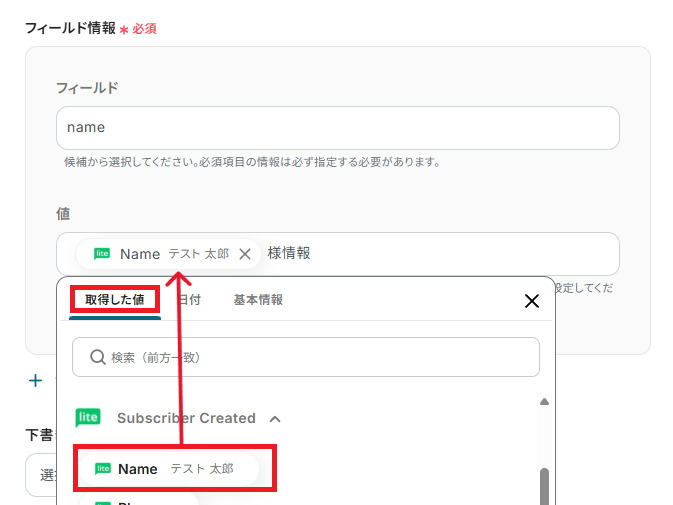Switch to the 取得した値 tab
This screenshot has height=505, width=673.
click(115, 299)
